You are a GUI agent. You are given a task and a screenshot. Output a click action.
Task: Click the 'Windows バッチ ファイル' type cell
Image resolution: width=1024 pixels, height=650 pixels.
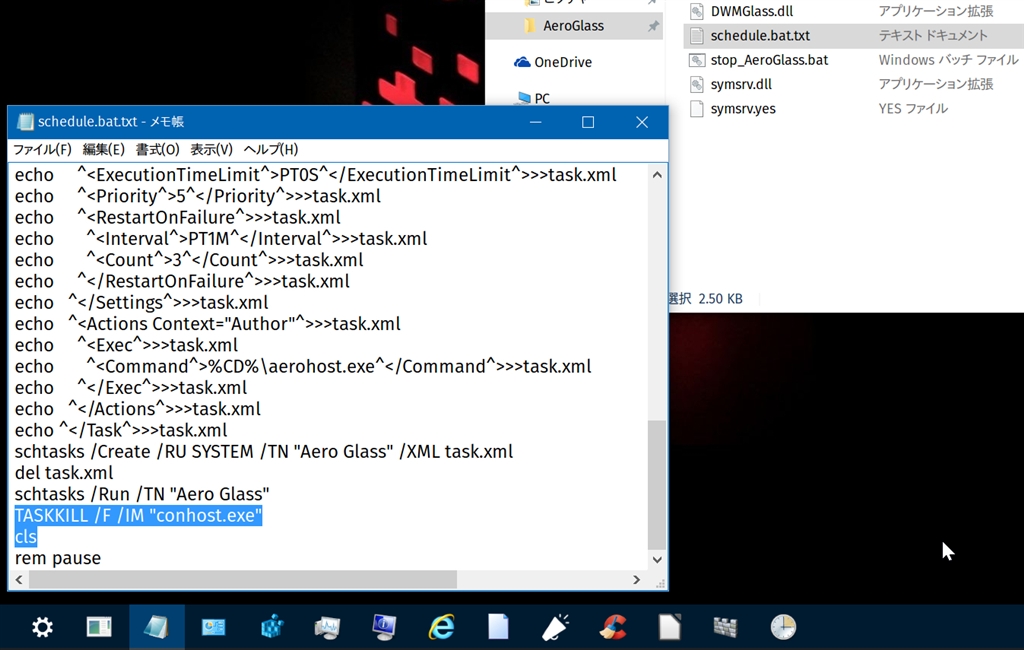[x=948, y=60]
